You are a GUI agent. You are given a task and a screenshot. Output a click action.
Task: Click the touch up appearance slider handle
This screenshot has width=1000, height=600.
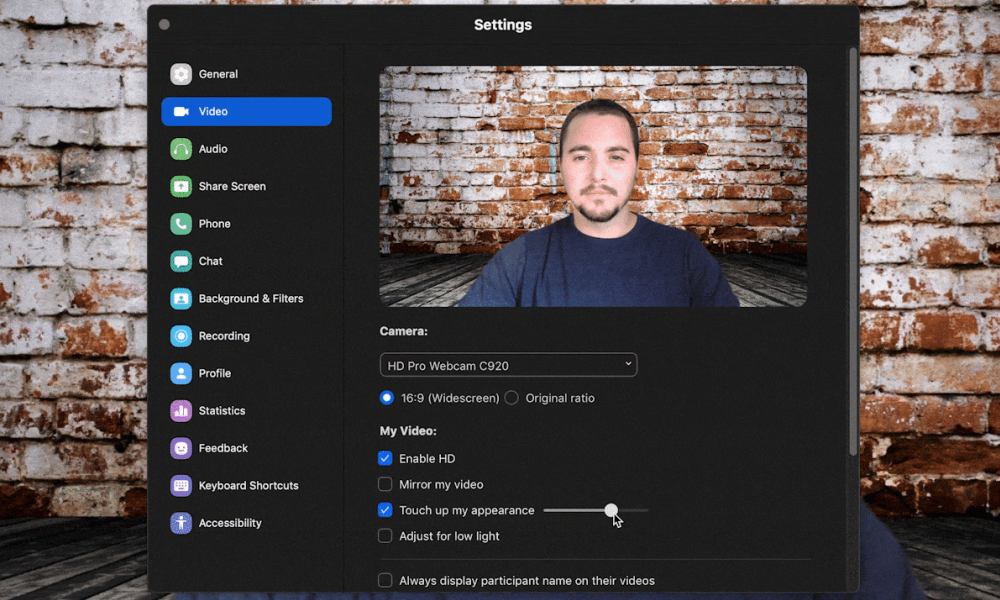(611, 510)
